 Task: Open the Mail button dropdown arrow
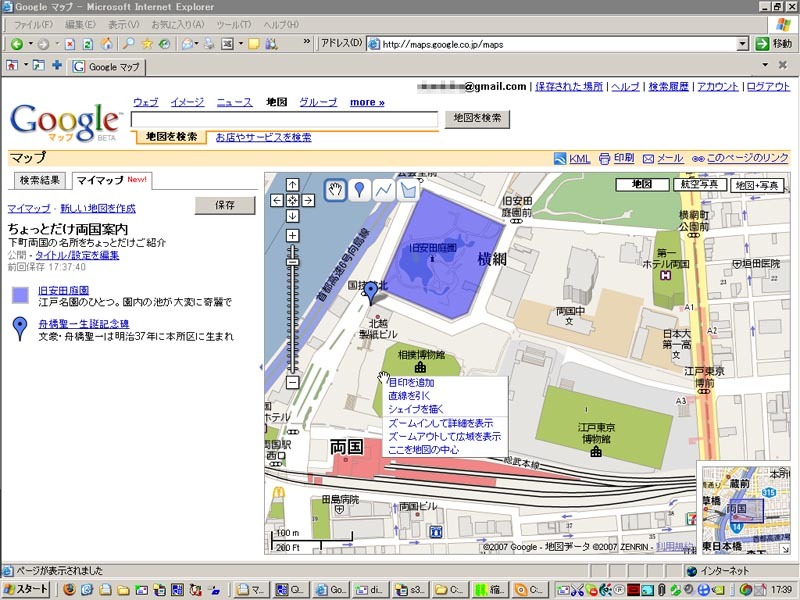[x=197, y=44]
